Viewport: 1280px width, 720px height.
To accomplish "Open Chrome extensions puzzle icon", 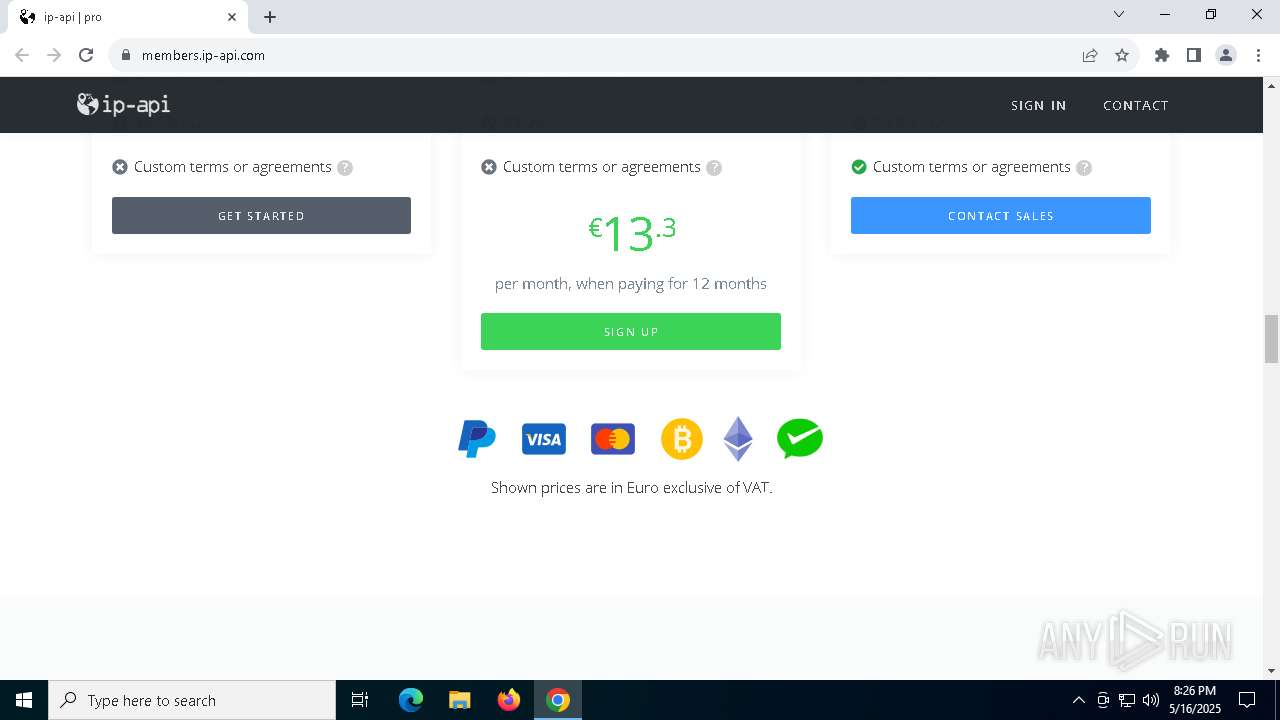I will click(1162, 55).
